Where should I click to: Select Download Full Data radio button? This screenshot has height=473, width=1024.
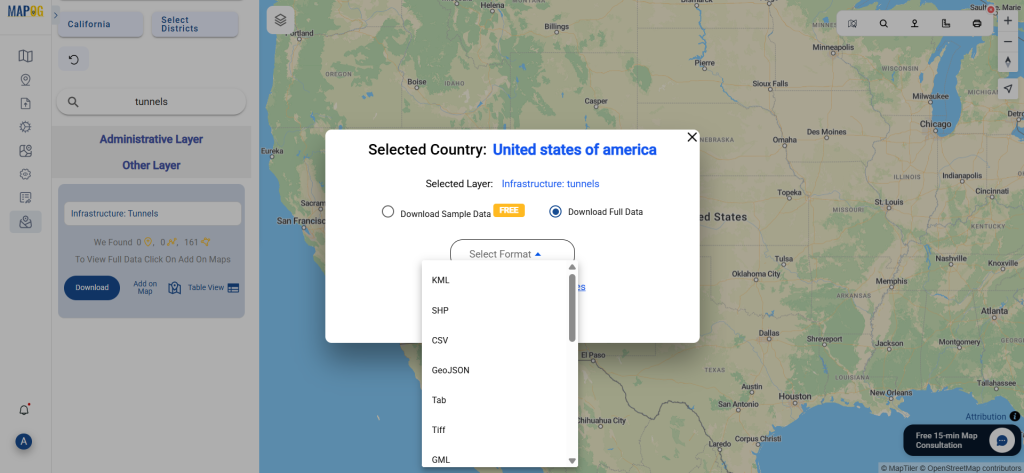(555, 212)
